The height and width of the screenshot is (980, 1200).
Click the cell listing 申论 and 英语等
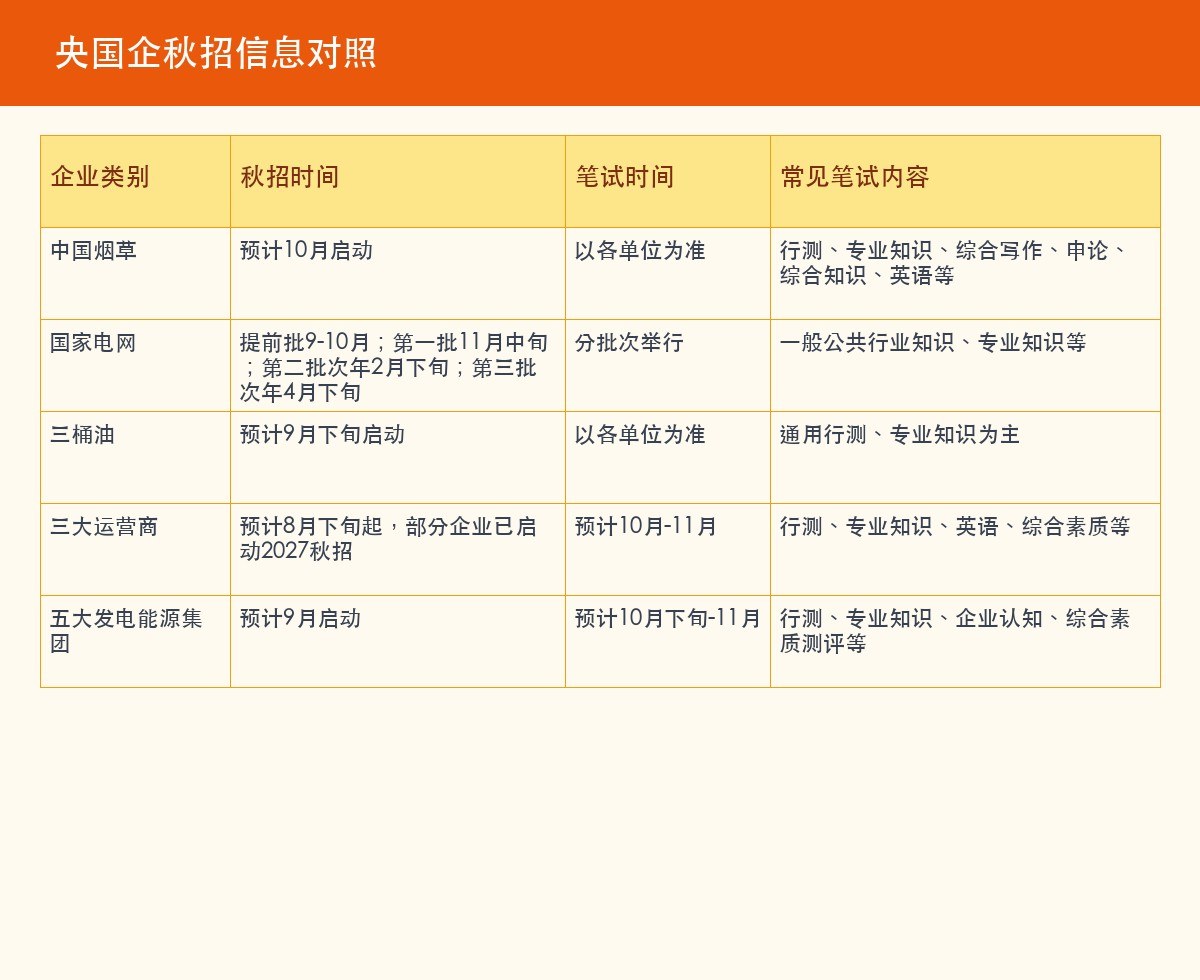965,273
